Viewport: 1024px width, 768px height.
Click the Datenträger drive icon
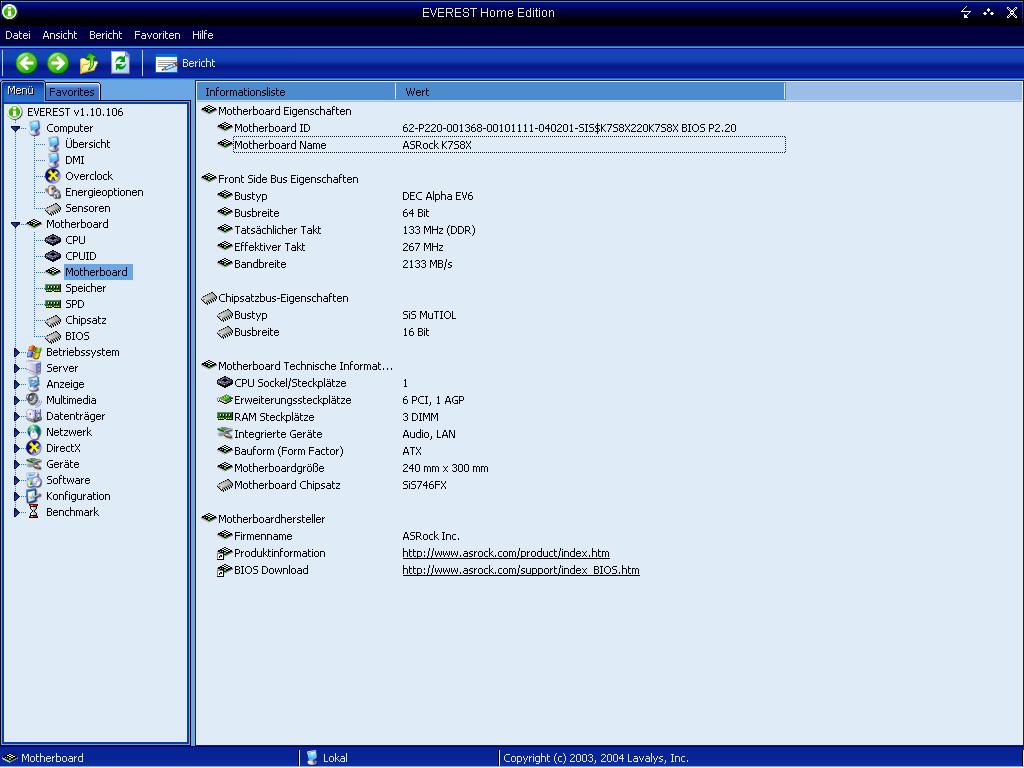coord(34,416)
